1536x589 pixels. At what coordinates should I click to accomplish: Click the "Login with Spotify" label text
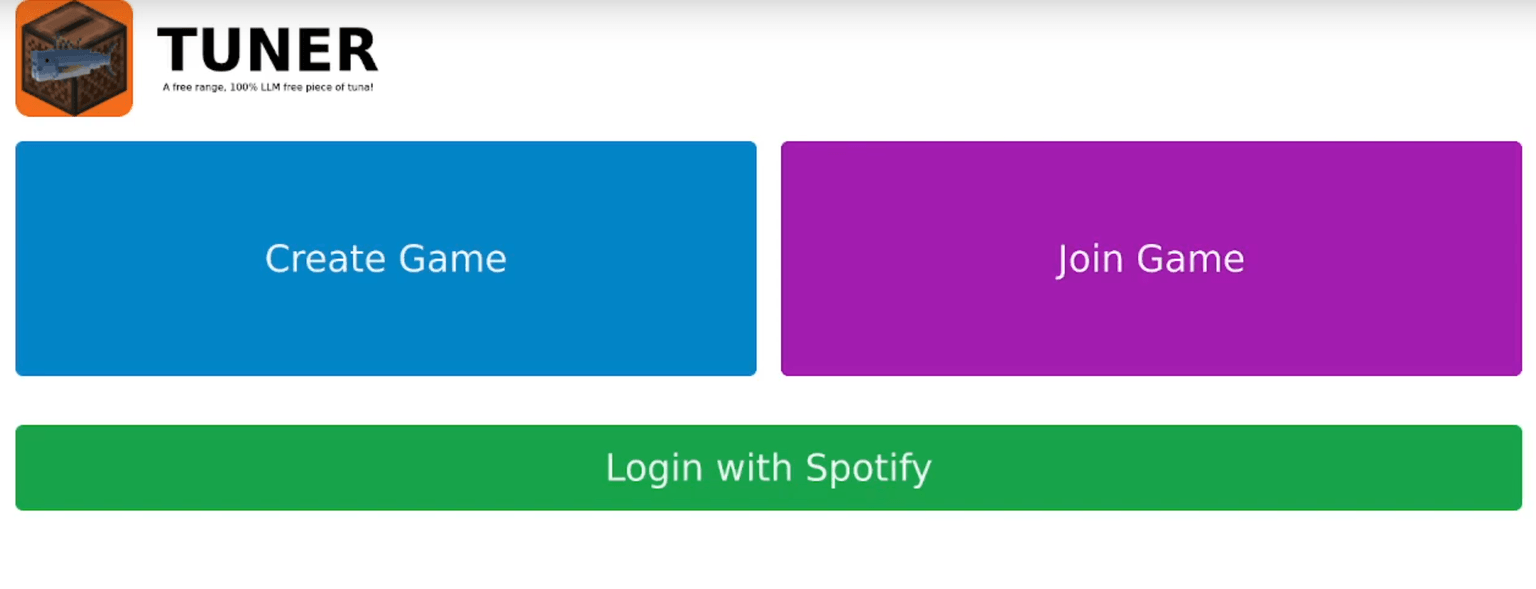tap(768, 468)
